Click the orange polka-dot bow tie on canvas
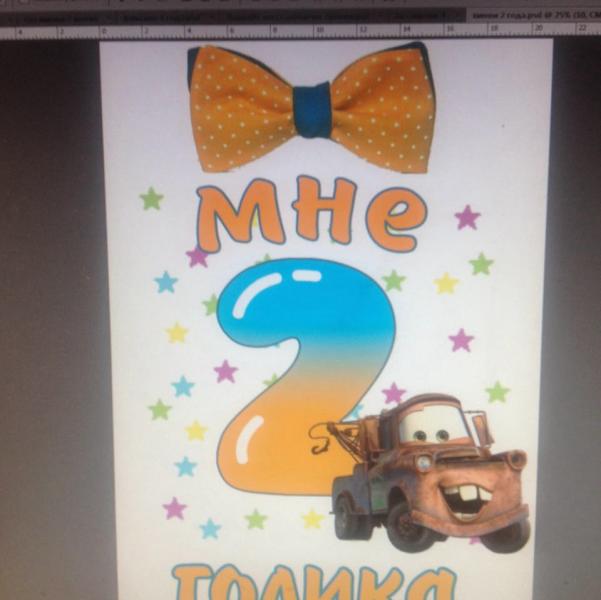Image resolution: width=601 pixels, height=600 pixels. (x=312, y=108)
